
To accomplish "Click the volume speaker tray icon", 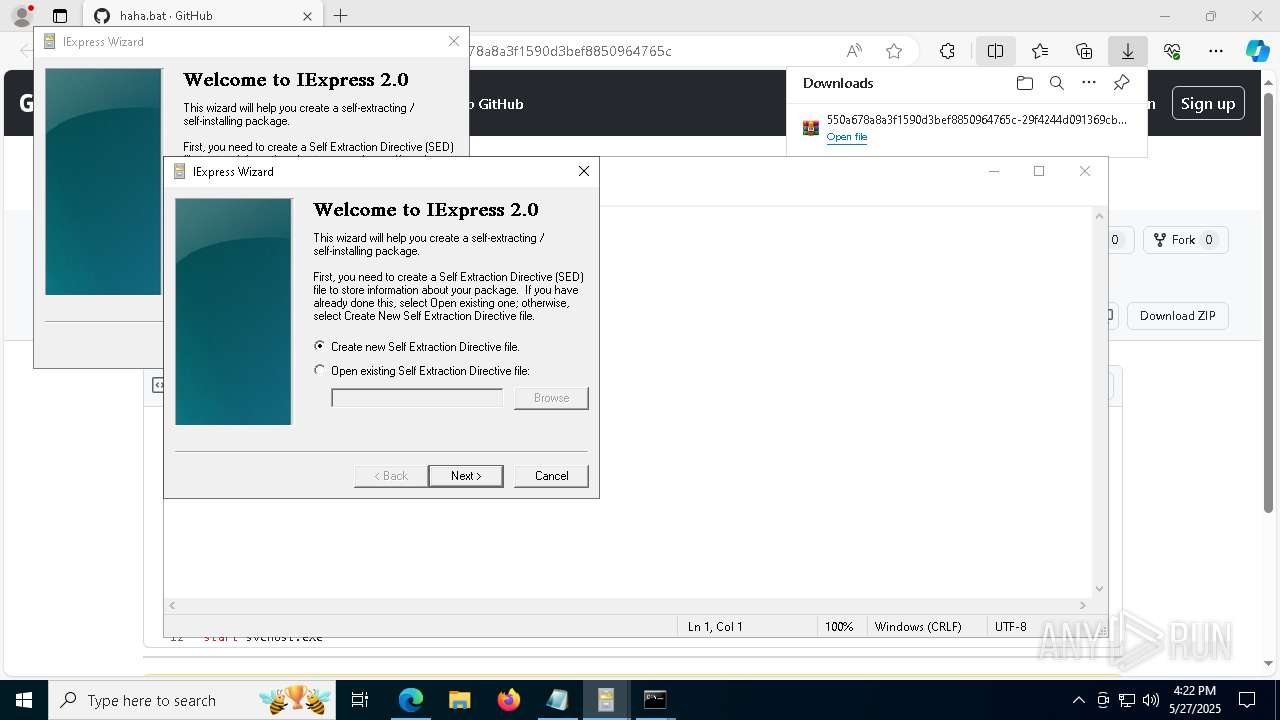I will pos(1150,700).
